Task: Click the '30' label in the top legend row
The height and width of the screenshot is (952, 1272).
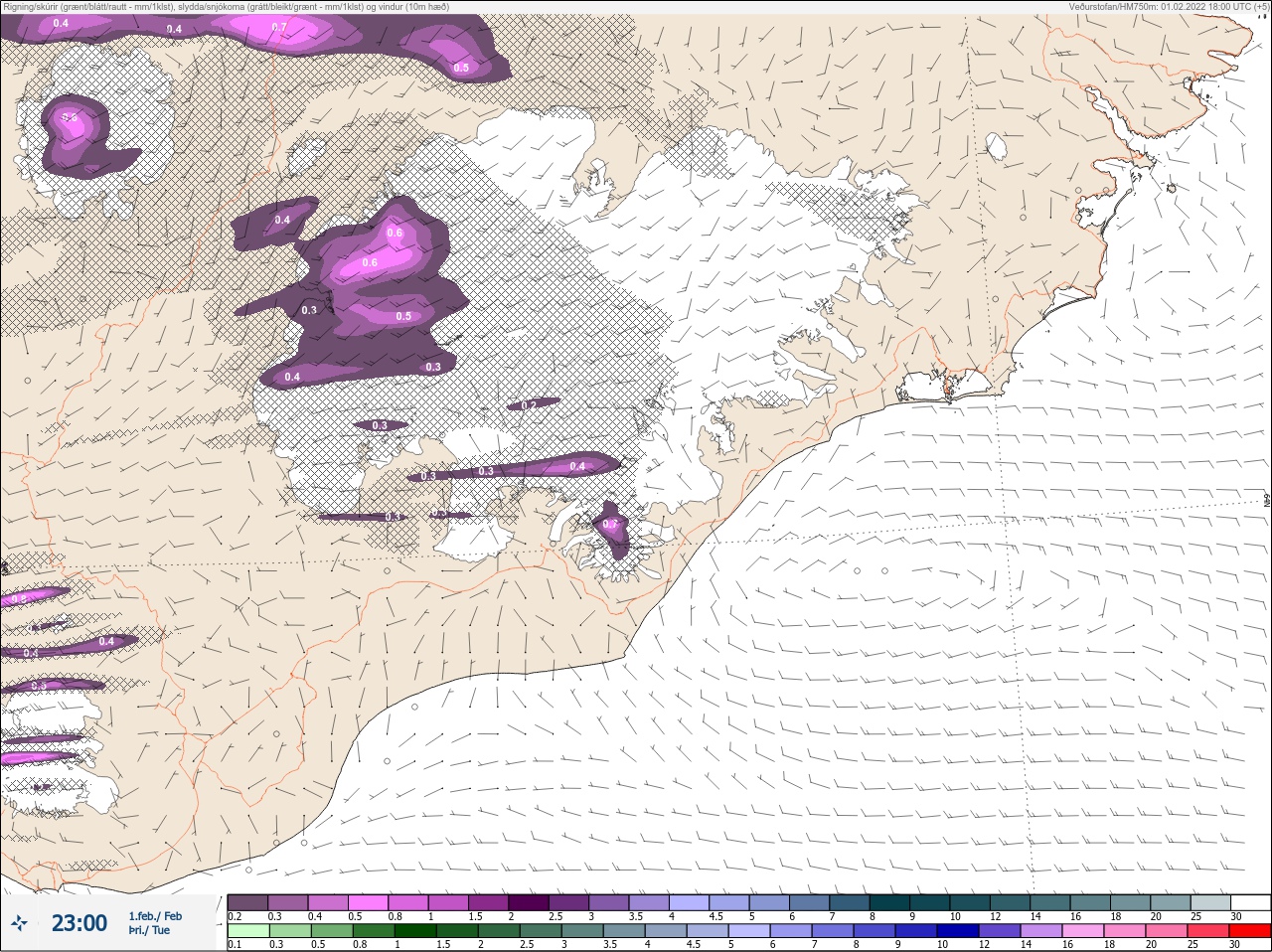Action: point(1235,916)
